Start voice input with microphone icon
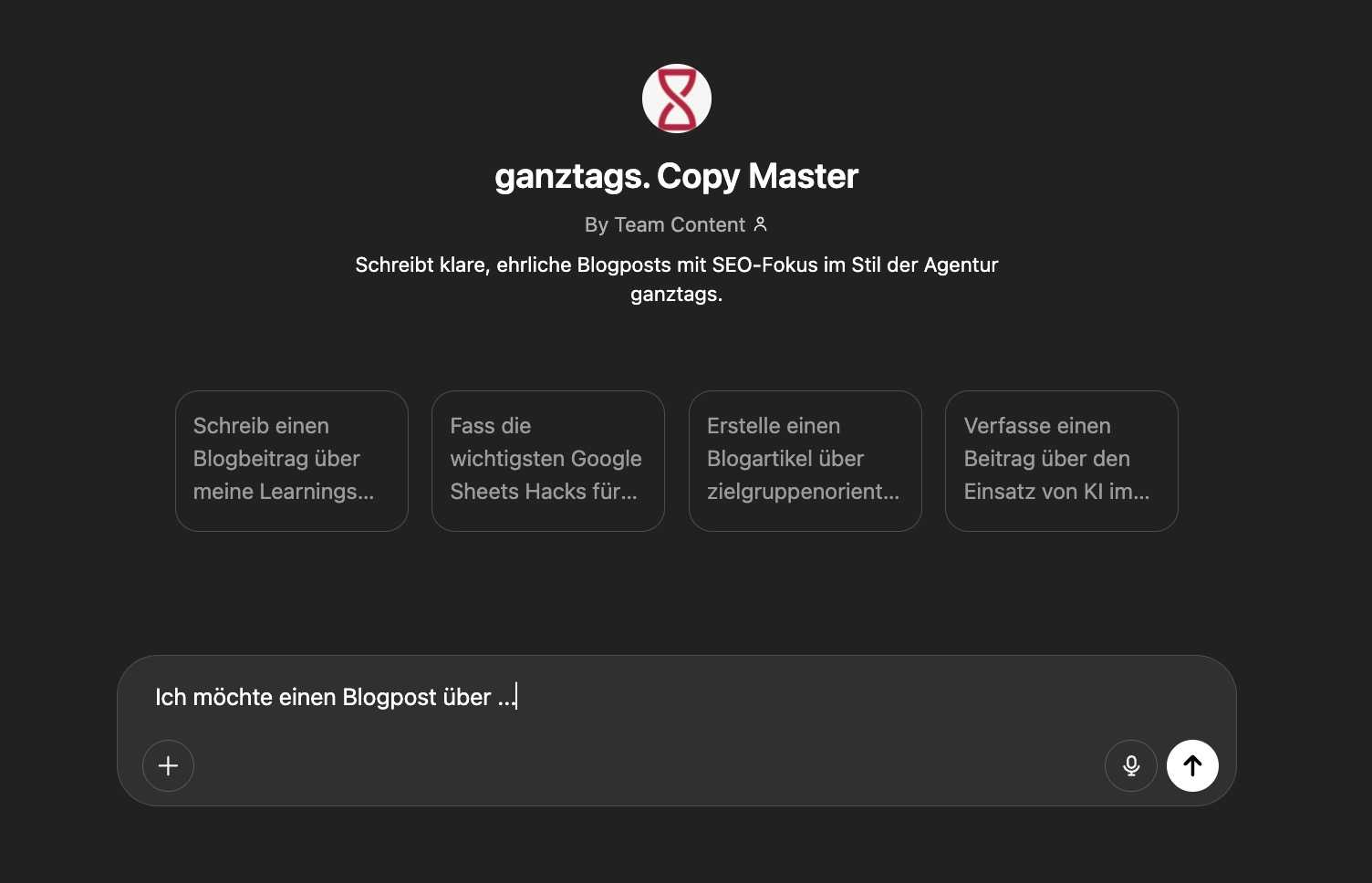 1131,765
